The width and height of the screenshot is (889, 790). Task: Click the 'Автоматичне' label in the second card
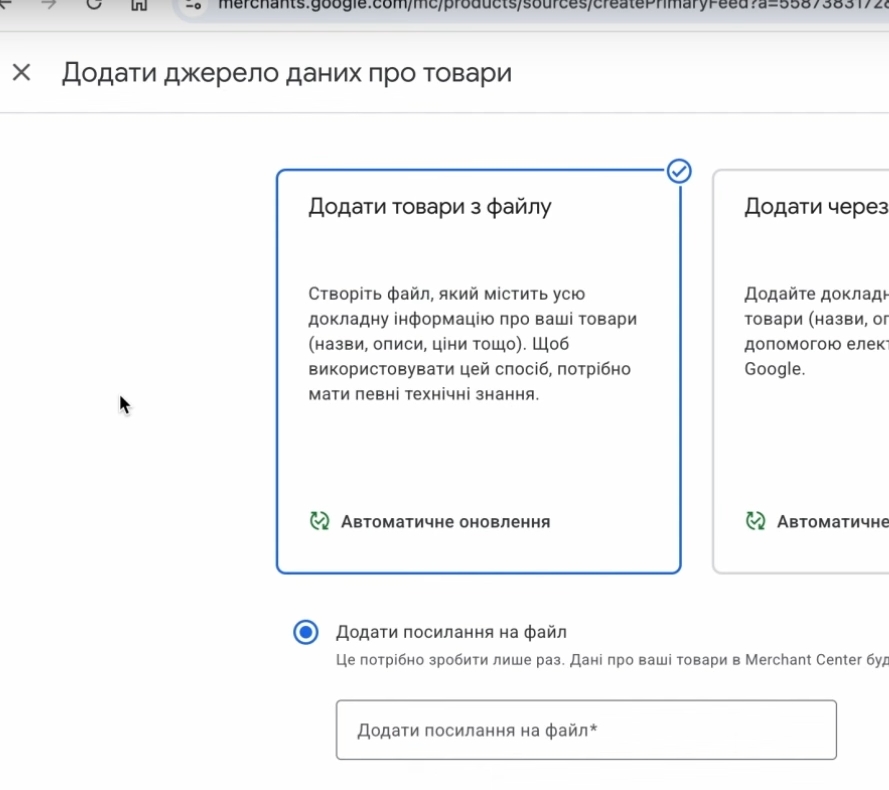832,521
